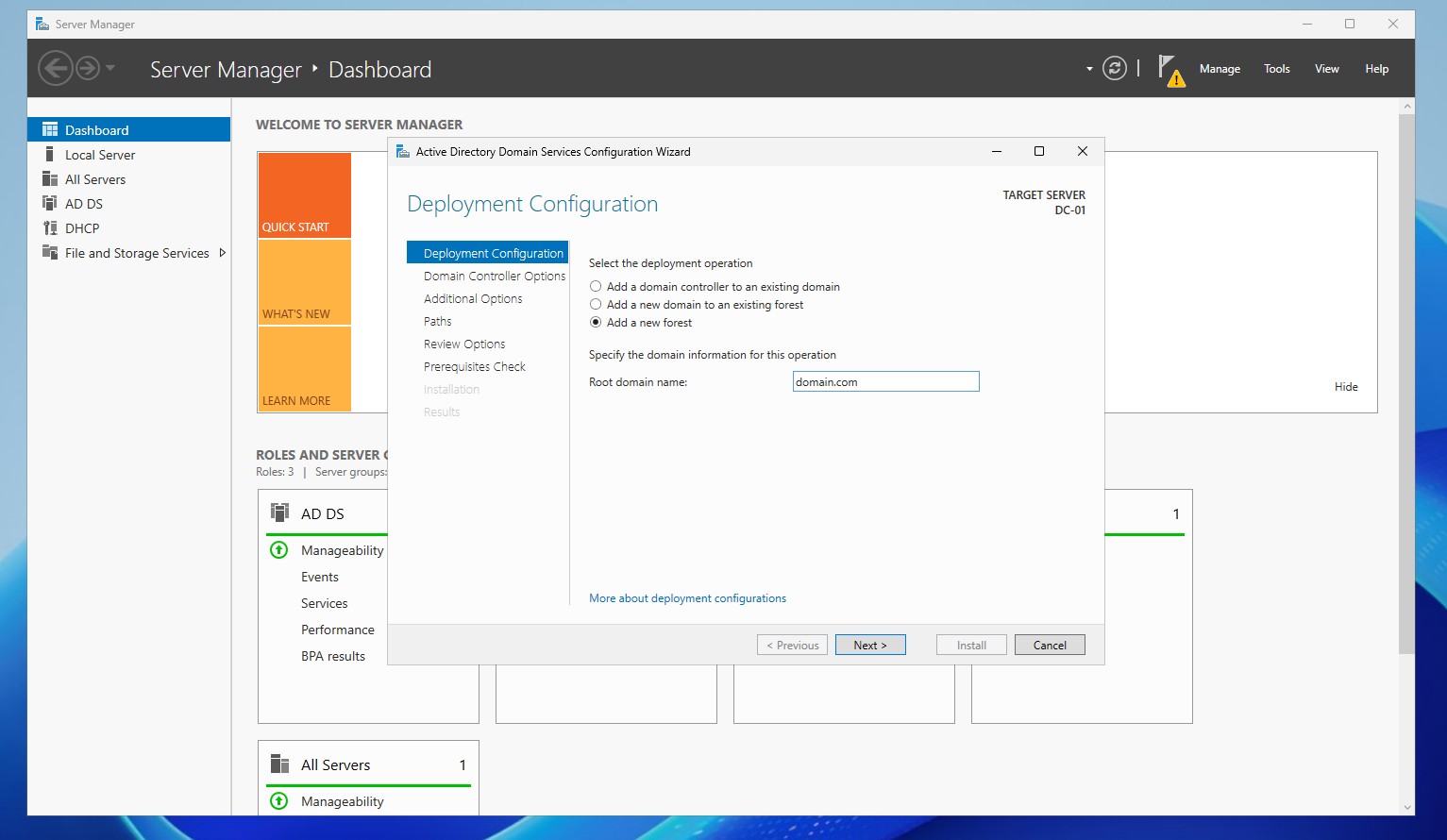Open the dashboard view dropdown arrow
Screen dimensions: 1447x840
coord(1088,69)
